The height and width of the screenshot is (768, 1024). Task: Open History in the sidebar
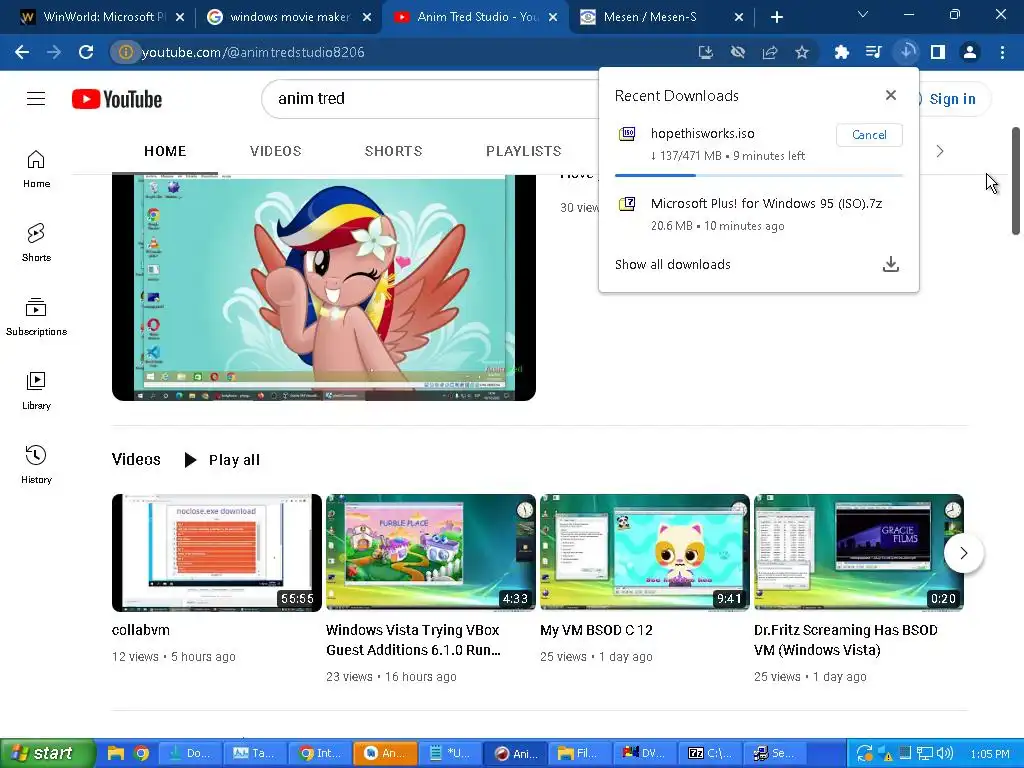pyautogui.click(x=36, y=464)
